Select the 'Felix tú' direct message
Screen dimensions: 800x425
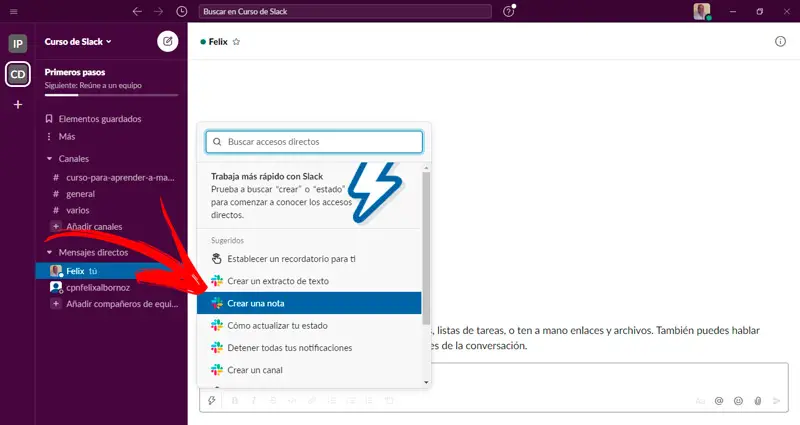111,271
